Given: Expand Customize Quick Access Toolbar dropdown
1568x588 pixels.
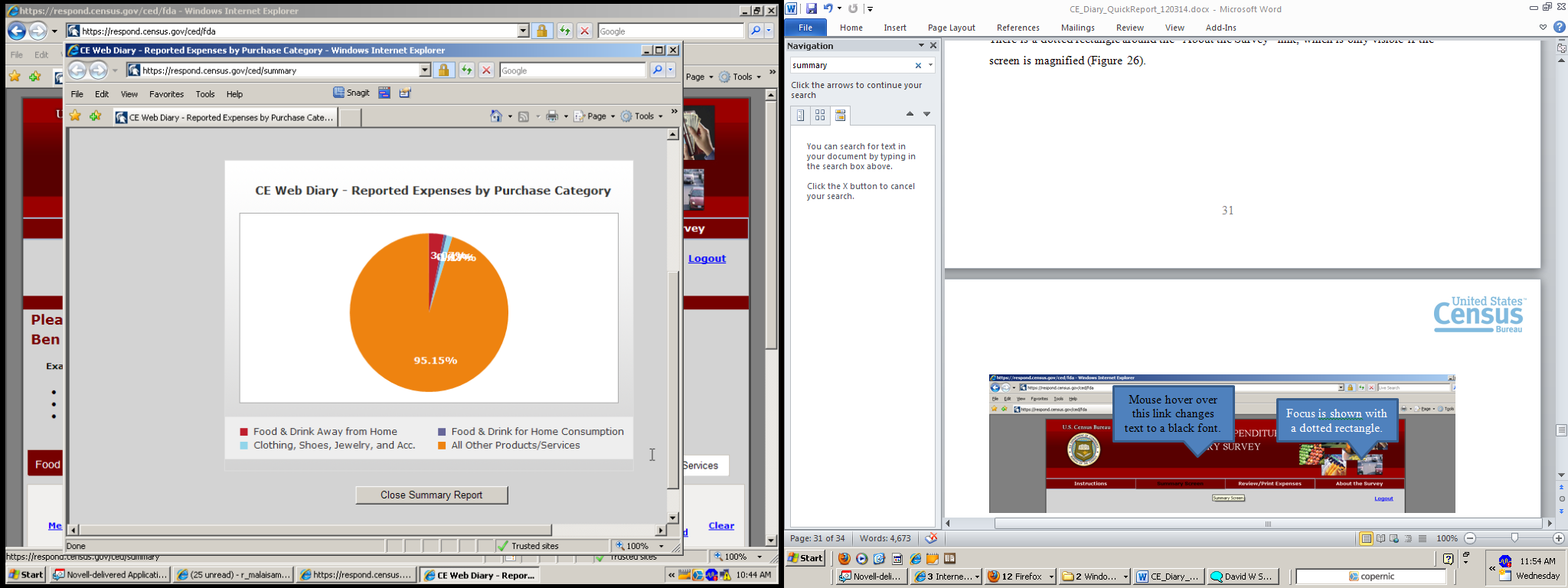Looking at the screenshot, I should point(871,9).
